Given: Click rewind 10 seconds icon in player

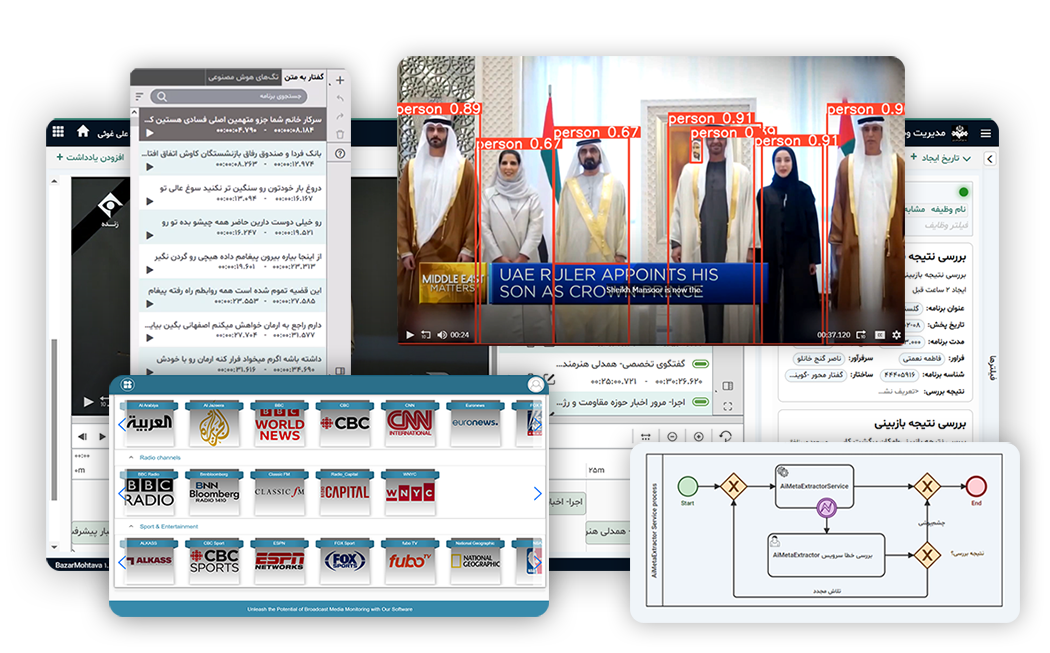Looking at the screenshot, I should [426, 335].
